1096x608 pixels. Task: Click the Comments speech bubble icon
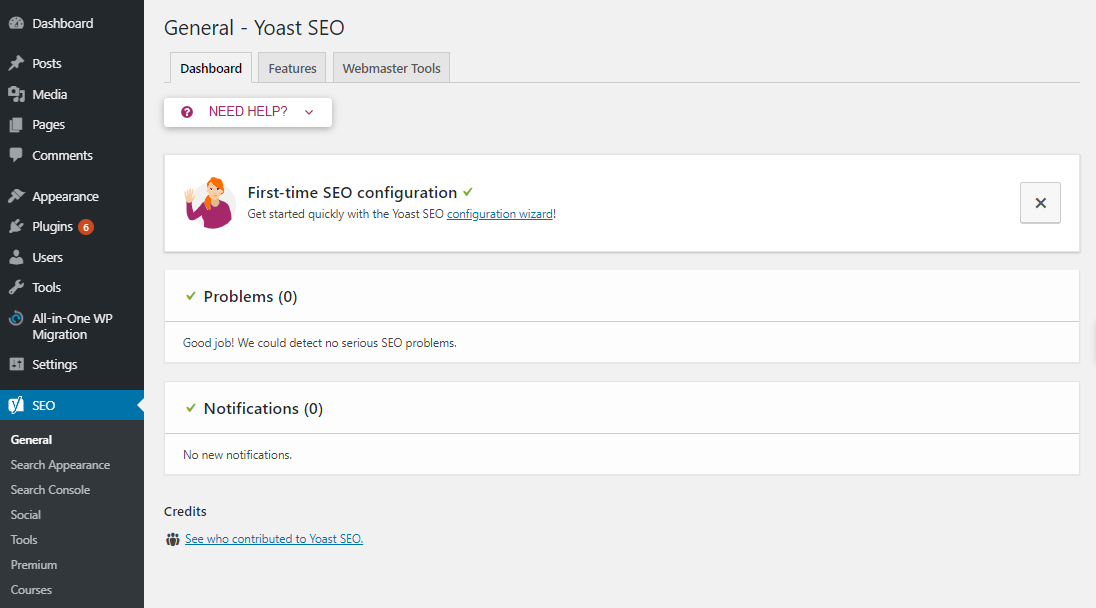pos(16,155)
